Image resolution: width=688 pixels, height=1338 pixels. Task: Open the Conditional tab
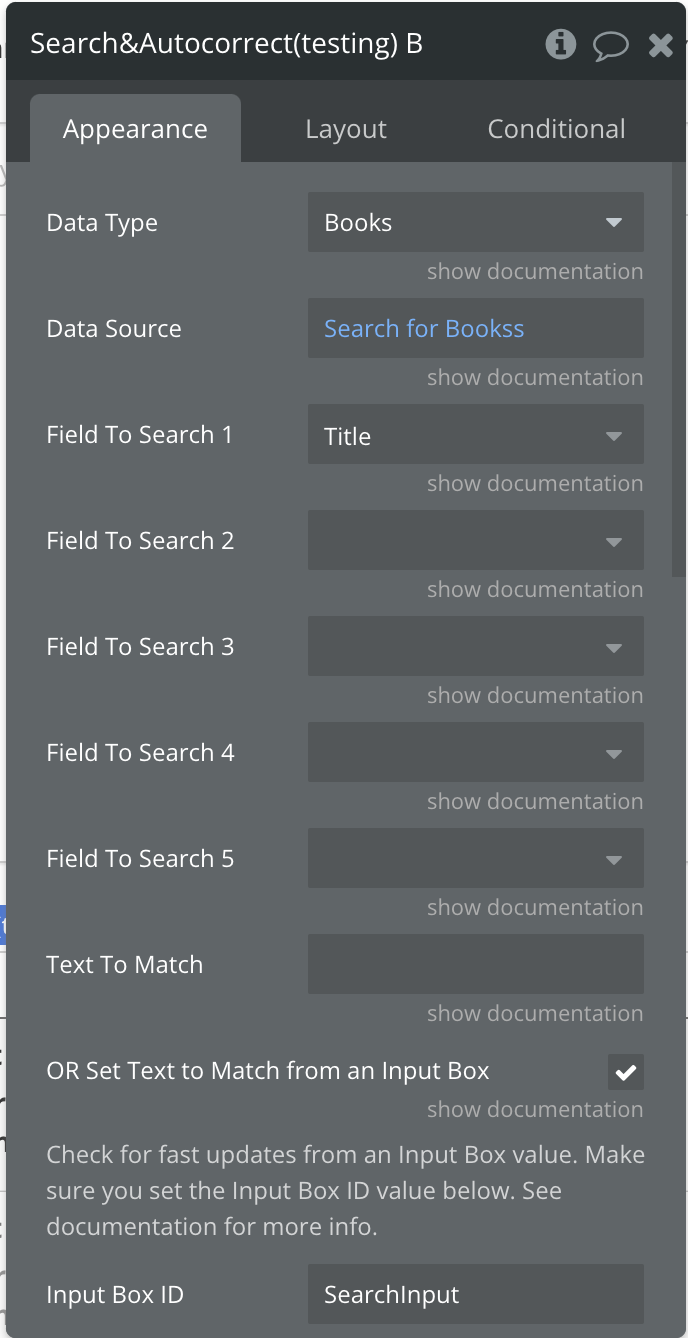(x=556, y=129)
